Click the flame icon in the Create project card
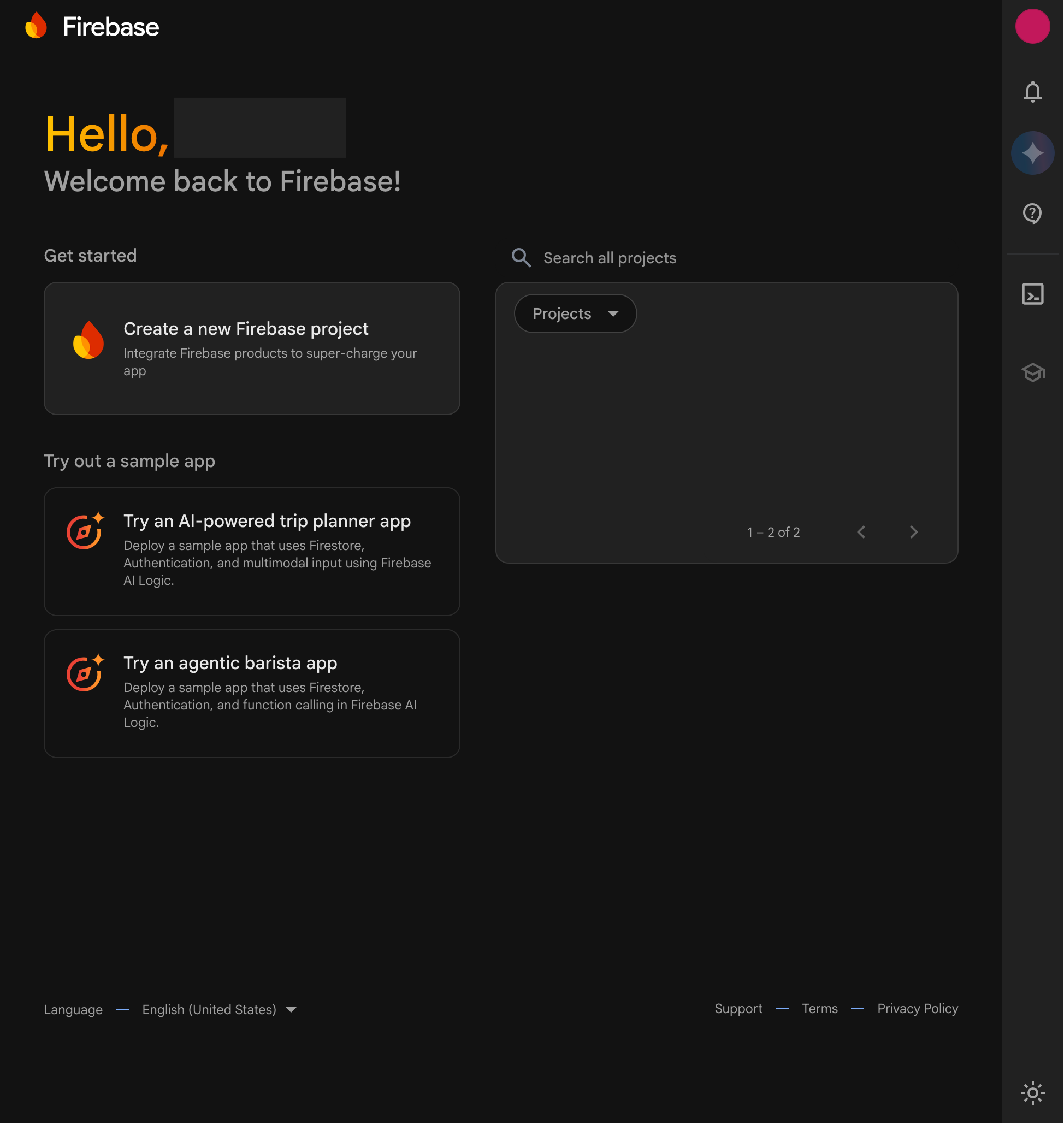 pos(88,340)
